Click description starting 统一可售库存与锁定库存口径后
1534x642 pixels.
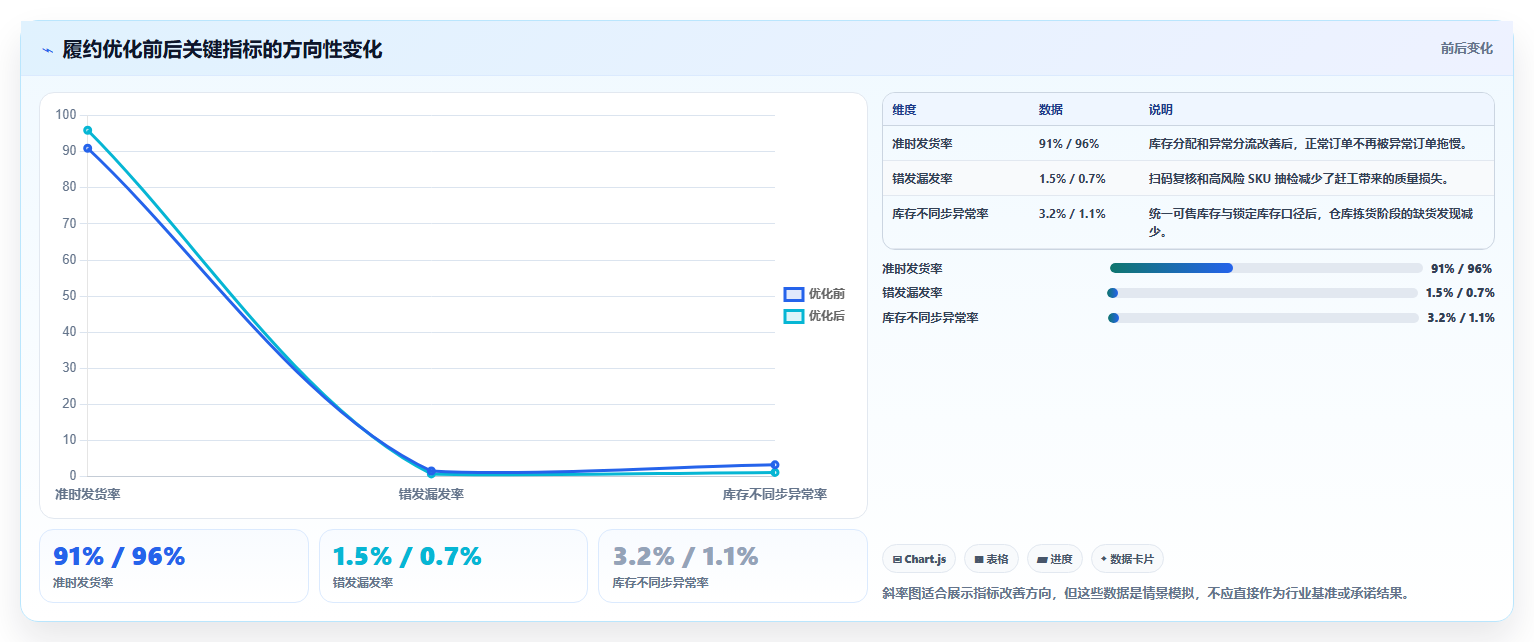pyautogui.click(x=1310, y=222)
